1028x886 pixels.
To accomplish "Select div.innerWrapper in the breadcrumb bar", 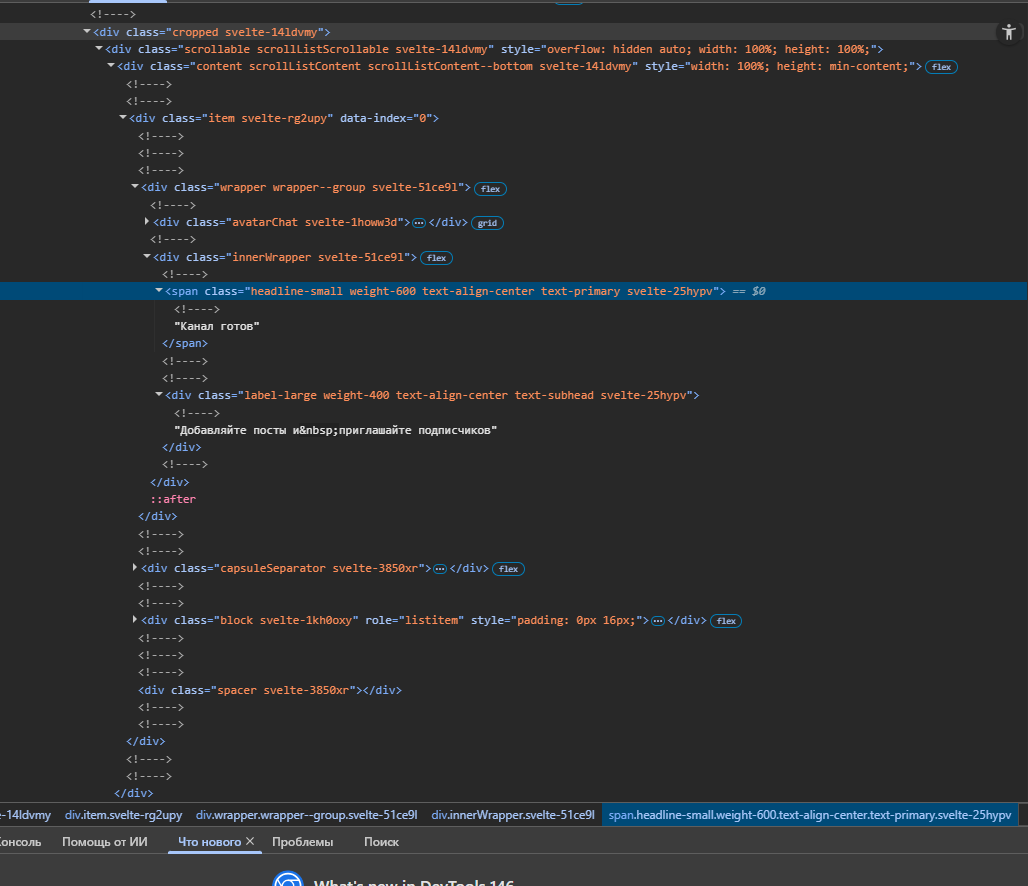I will (x=512, y=815).
